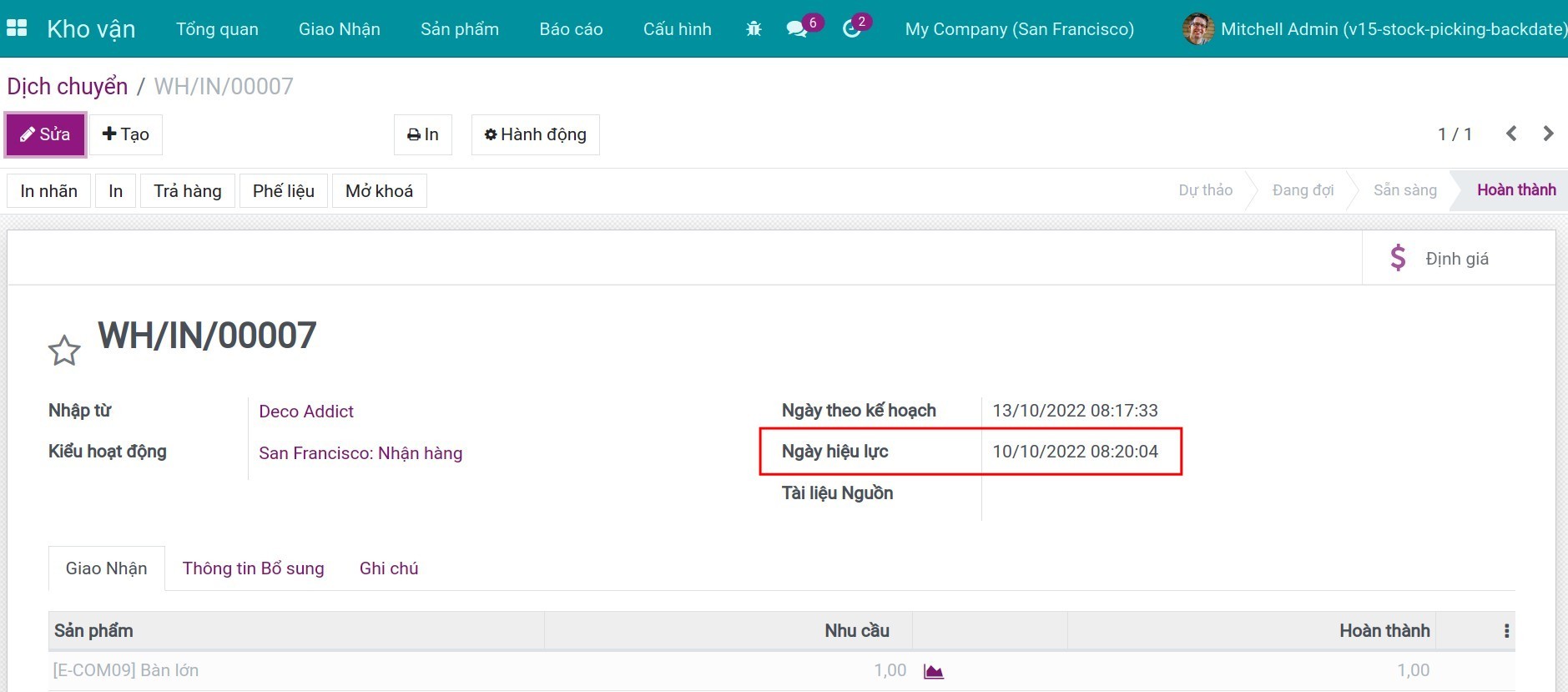This screenshot has width=1568, height=692.
Task: Expand the In print dropdown with printer icon
Action: pos(422,134)
